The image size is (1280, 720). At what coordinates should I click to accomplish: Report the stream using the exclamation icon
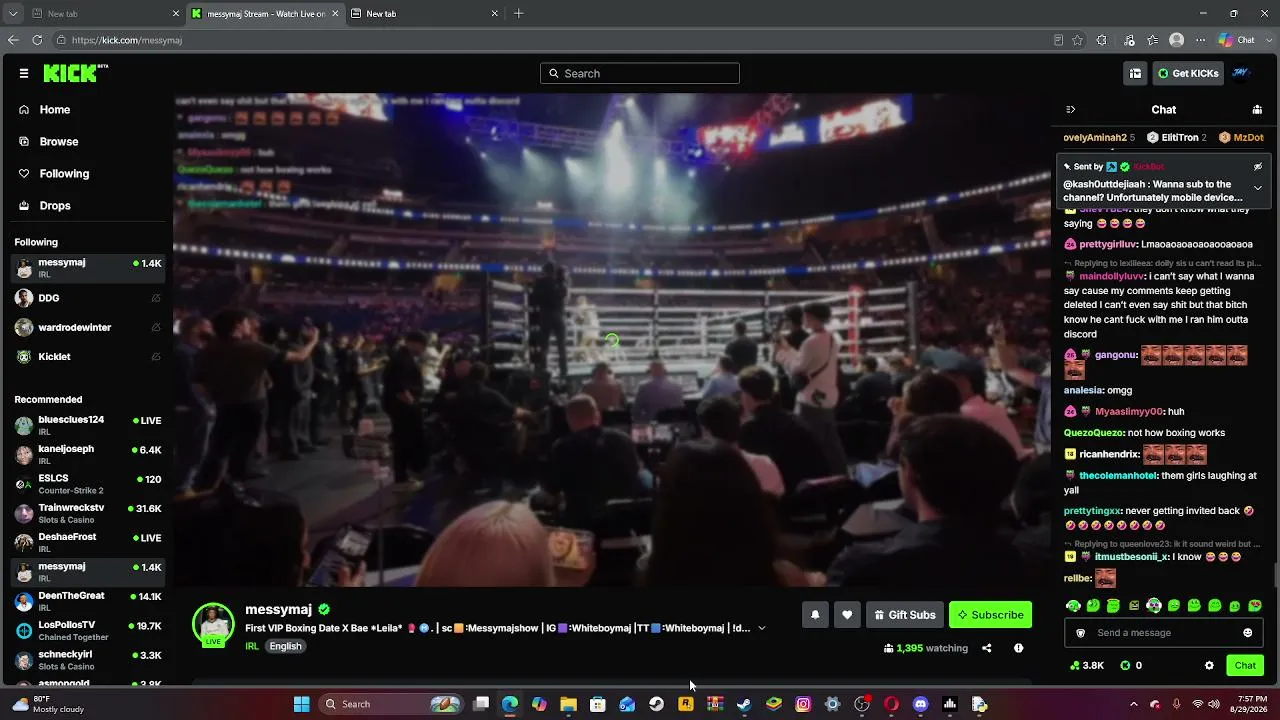click(1018, 648)
